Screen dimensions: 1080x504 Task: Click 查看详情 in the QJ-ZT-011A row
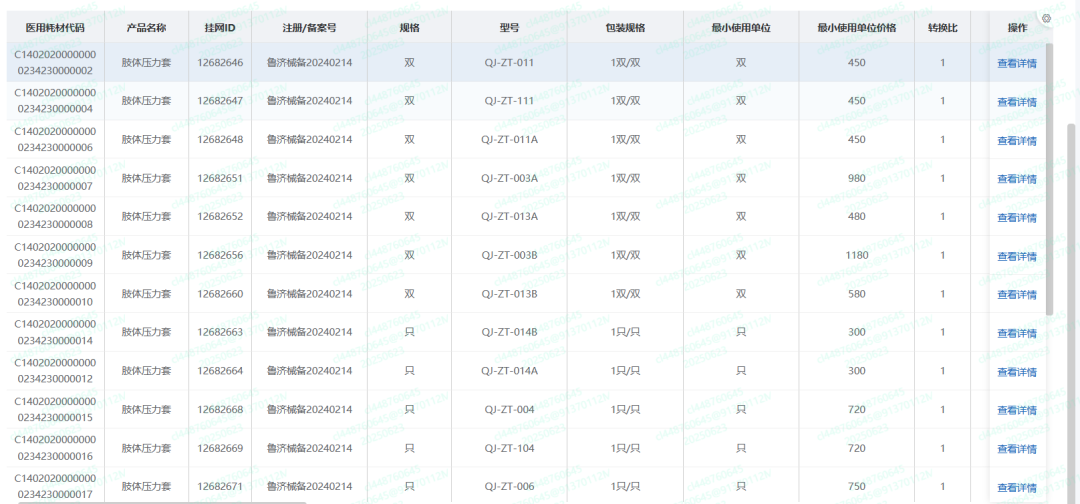tap(1016, 141)
